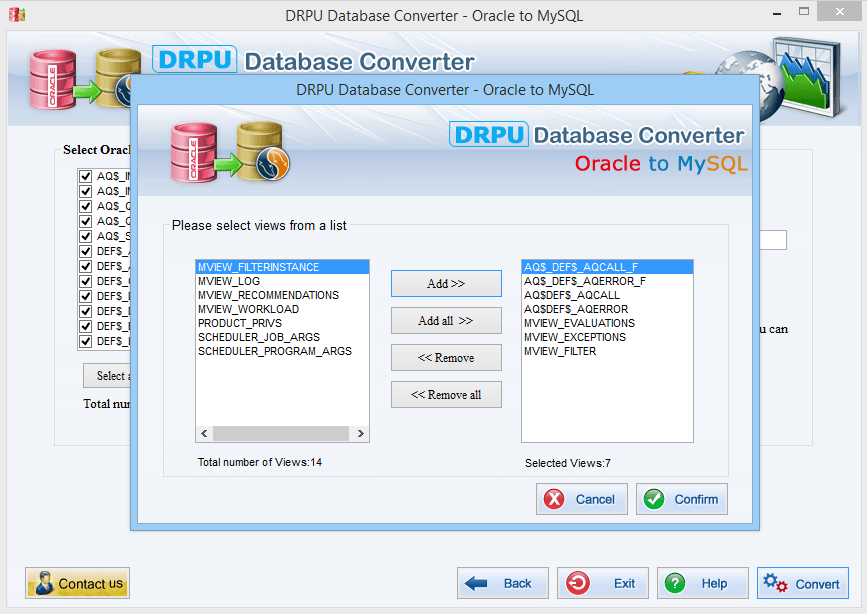Select PRODUCT_PRIVS in available views
The height and width of the screenshot is (614, 867).
pos(282,323)
